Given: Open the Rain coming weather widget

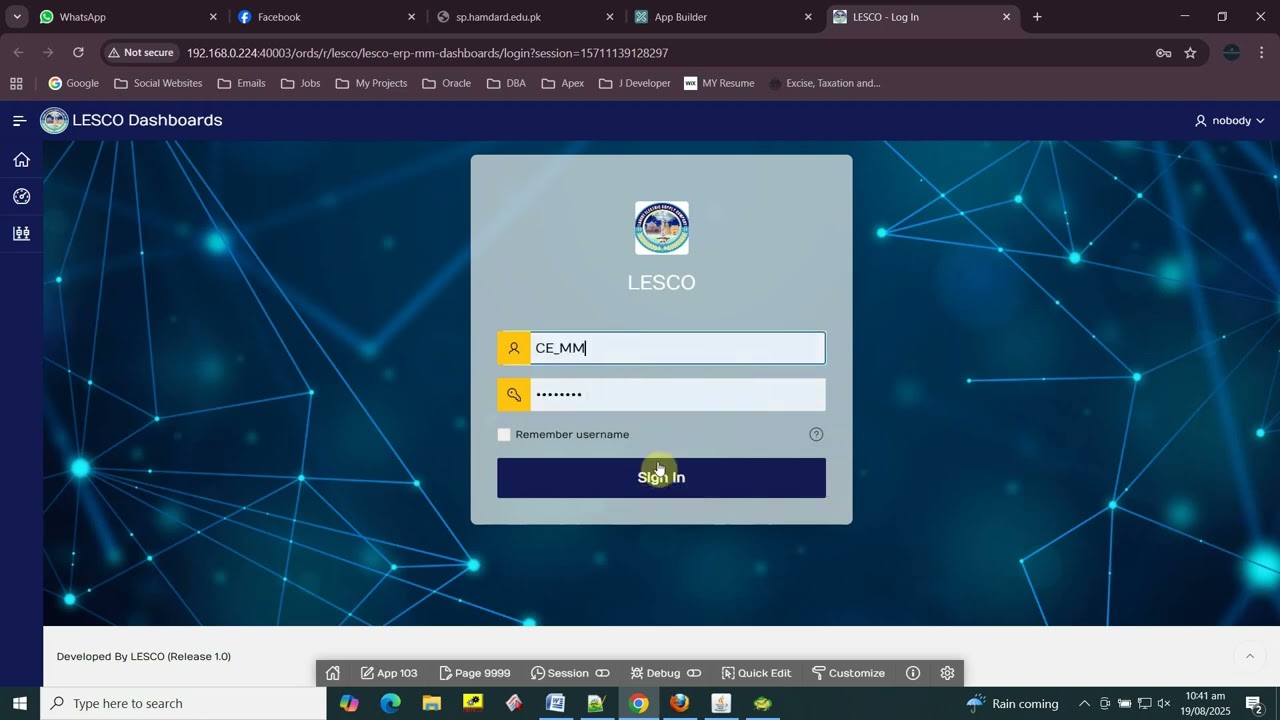Looking at the screenshot, I should pyautogui.click(x=1012, y=703).
